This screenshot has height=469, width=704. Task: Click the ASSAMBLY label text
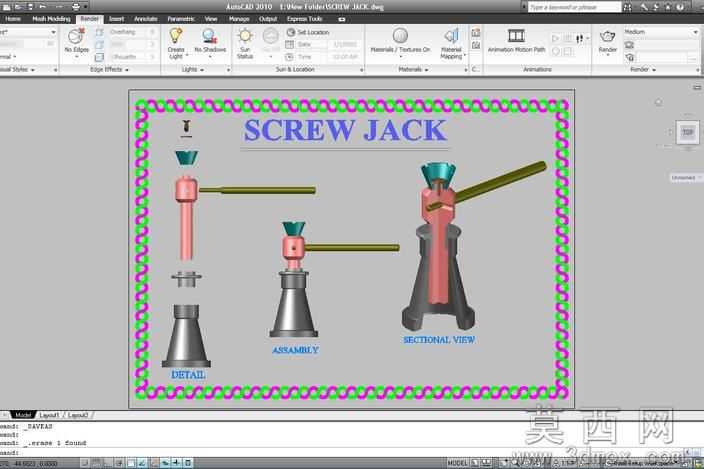[295, 350]
